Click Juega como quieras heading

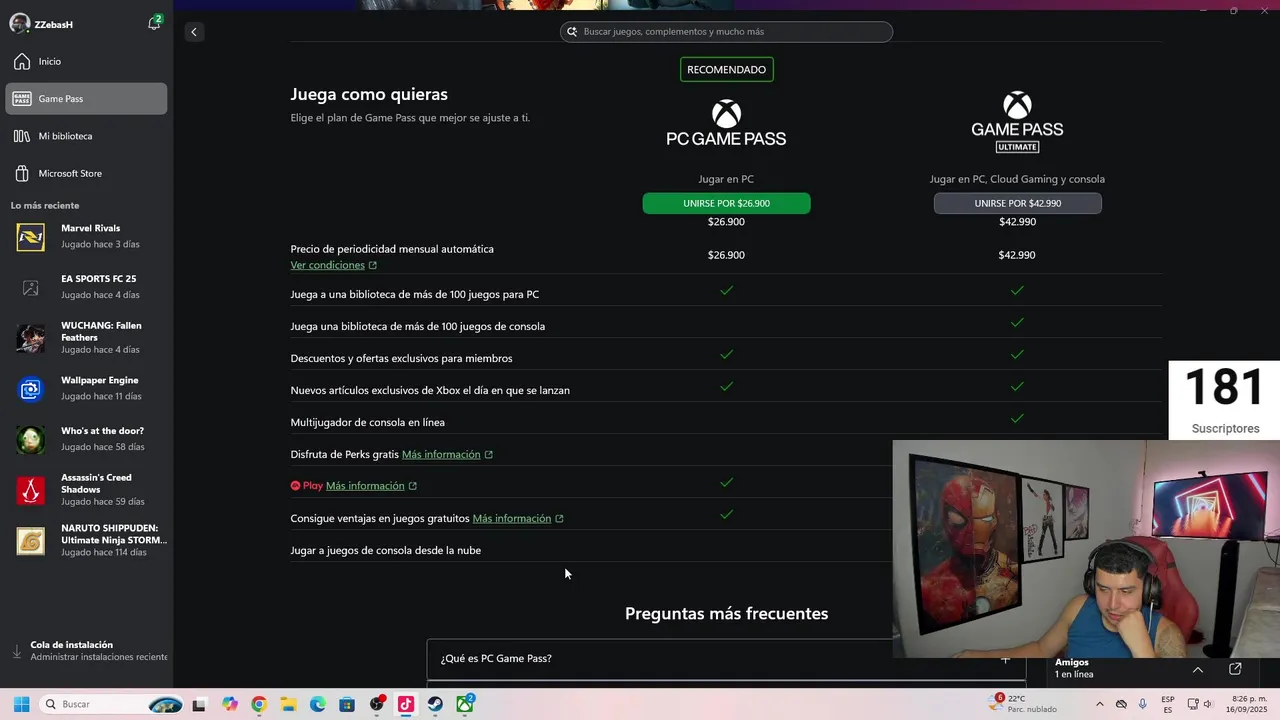[369, 94]
